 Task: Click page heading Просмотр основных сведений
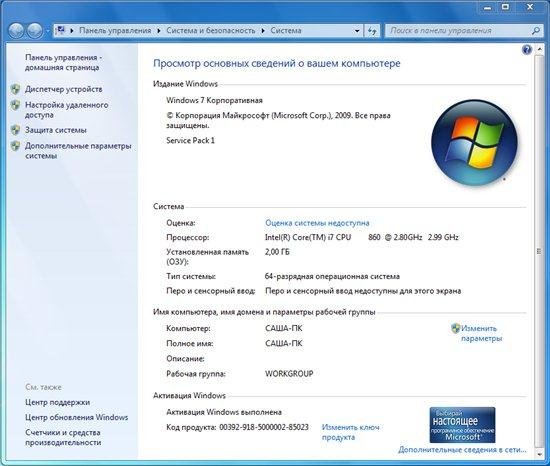tap(277, 63)
